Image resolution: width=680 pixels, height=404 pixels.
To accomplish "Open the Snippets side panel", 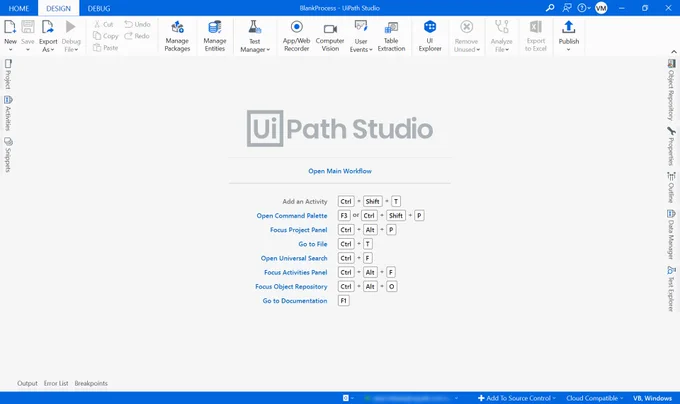I will tap(8, 155).
